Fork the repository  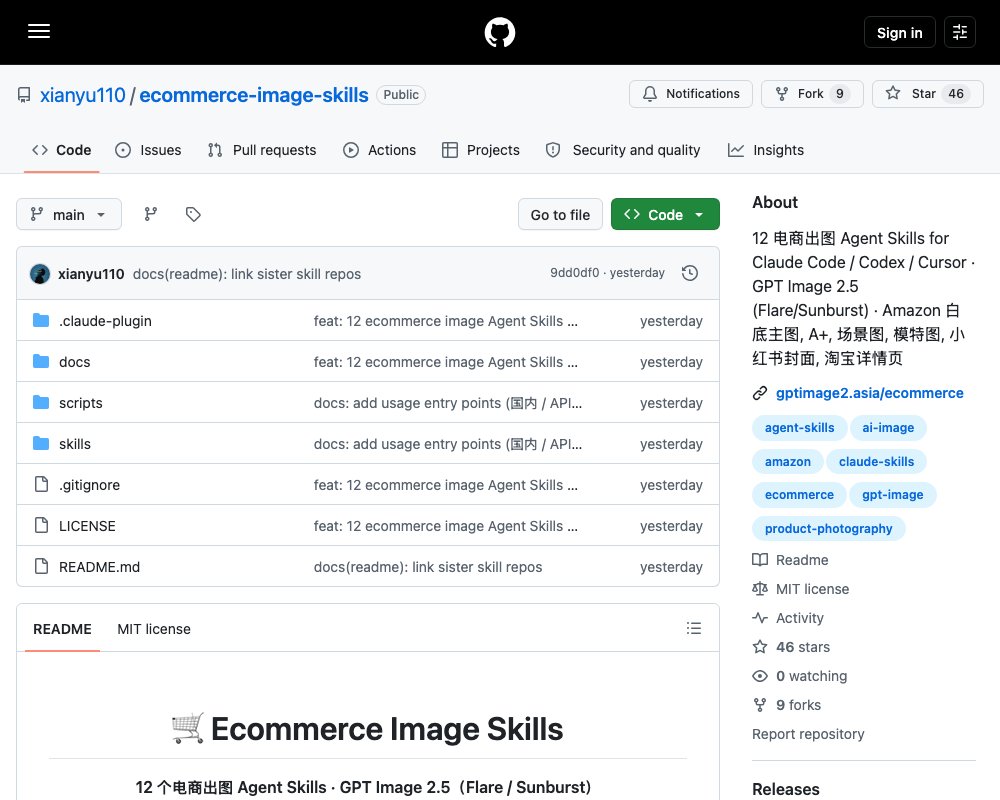(x=812, y=94)
